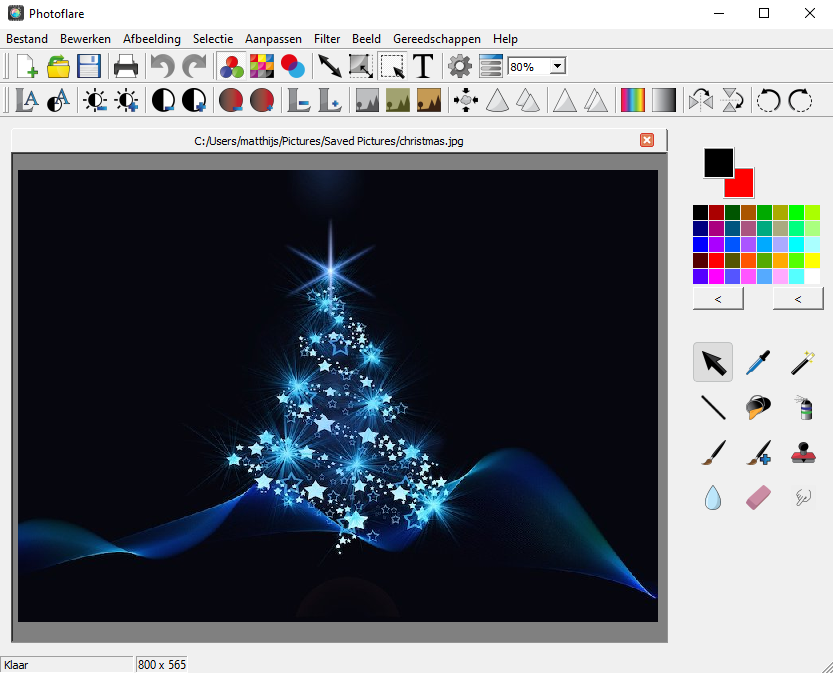This screenshot has width=833, height=673.
Task: Open the Filter menu
Action: pos(327,39)
